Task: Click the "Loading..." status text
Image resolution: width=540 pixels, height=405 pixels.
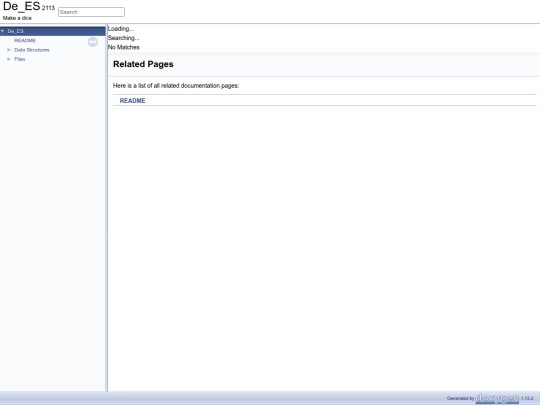Action: (x=121, y=29)
